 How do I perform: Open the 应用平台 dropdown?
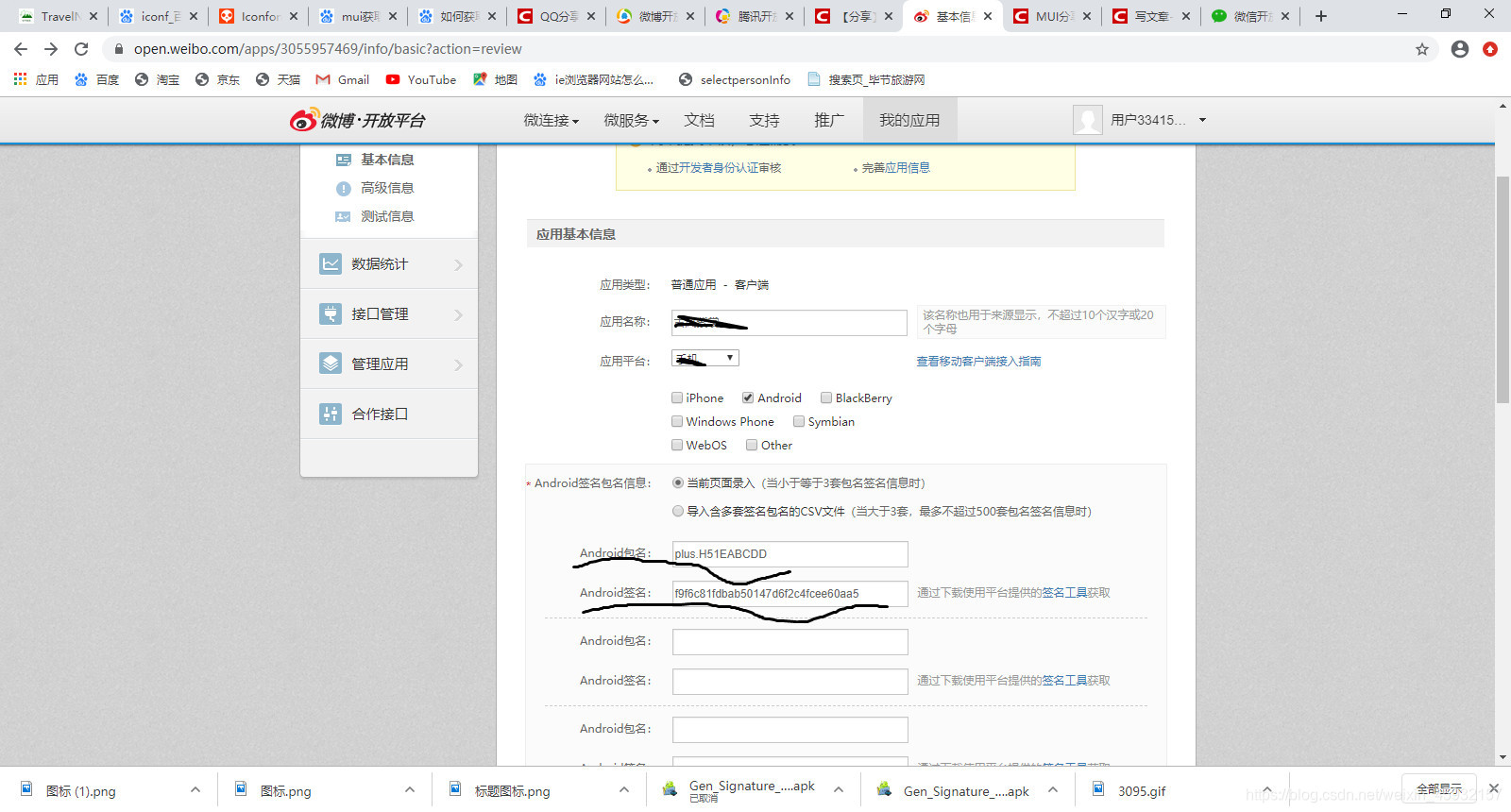(705, 358)
